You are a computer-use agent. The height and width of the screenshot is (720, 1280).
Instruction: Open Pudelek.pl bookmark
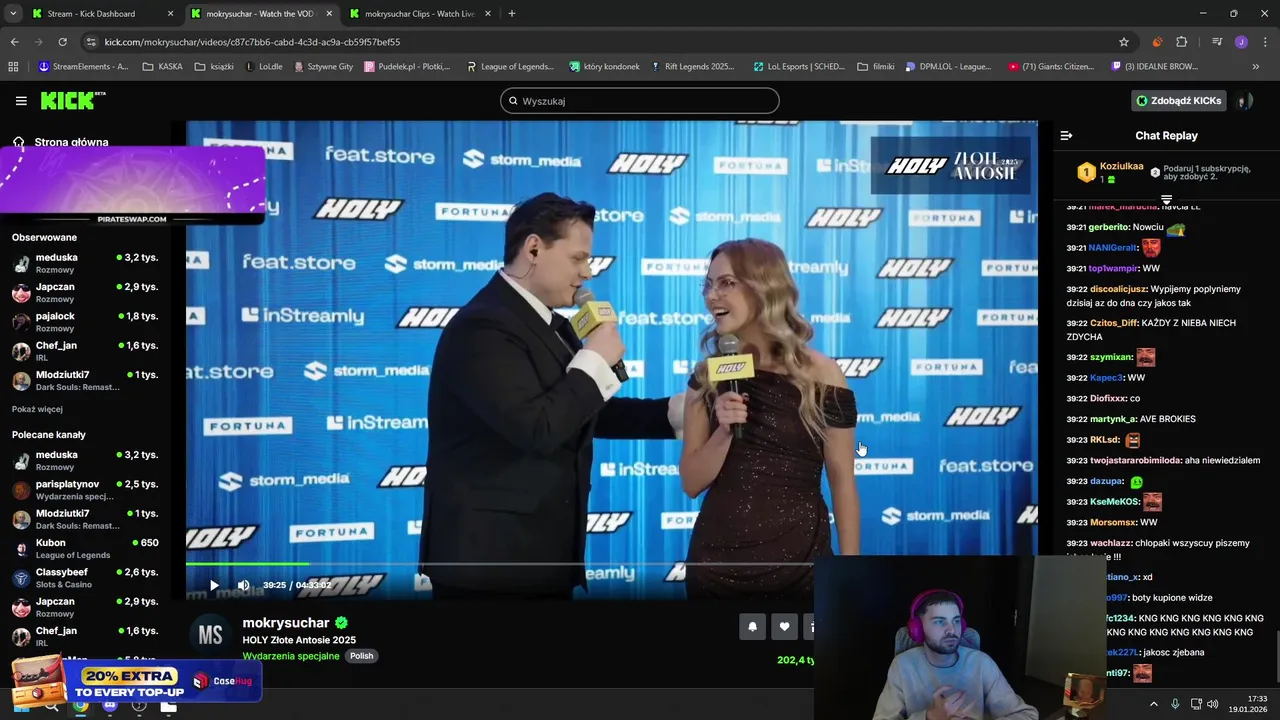click(x=408, y=67)
